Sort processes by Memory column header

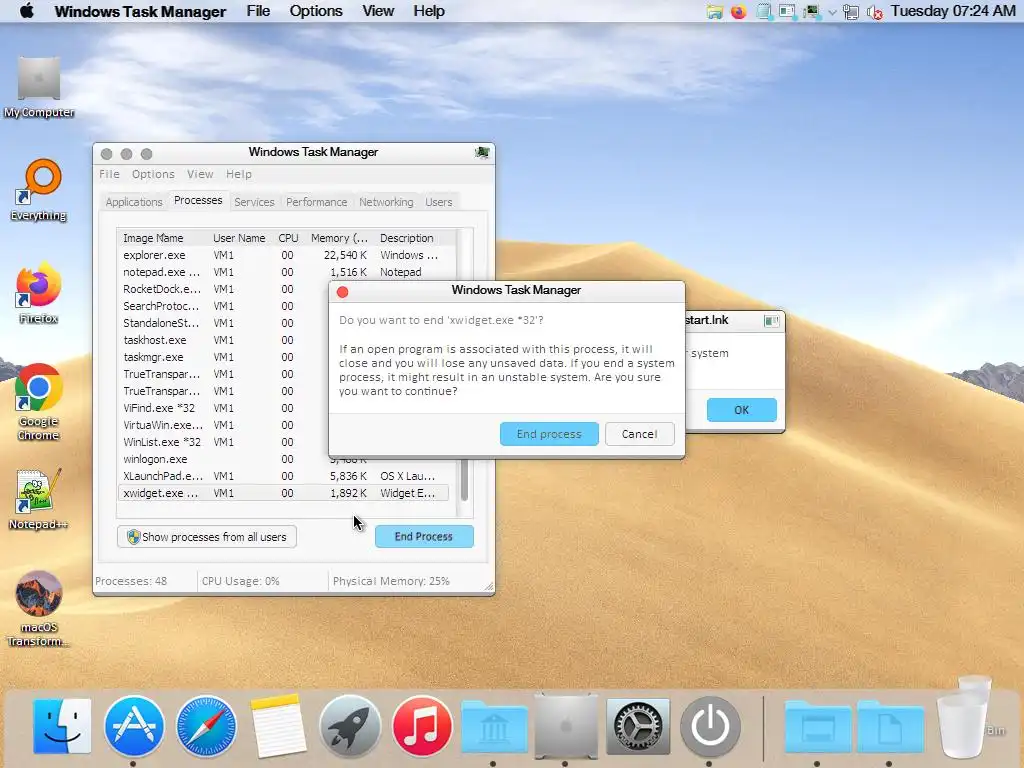(x=339, y=238)
